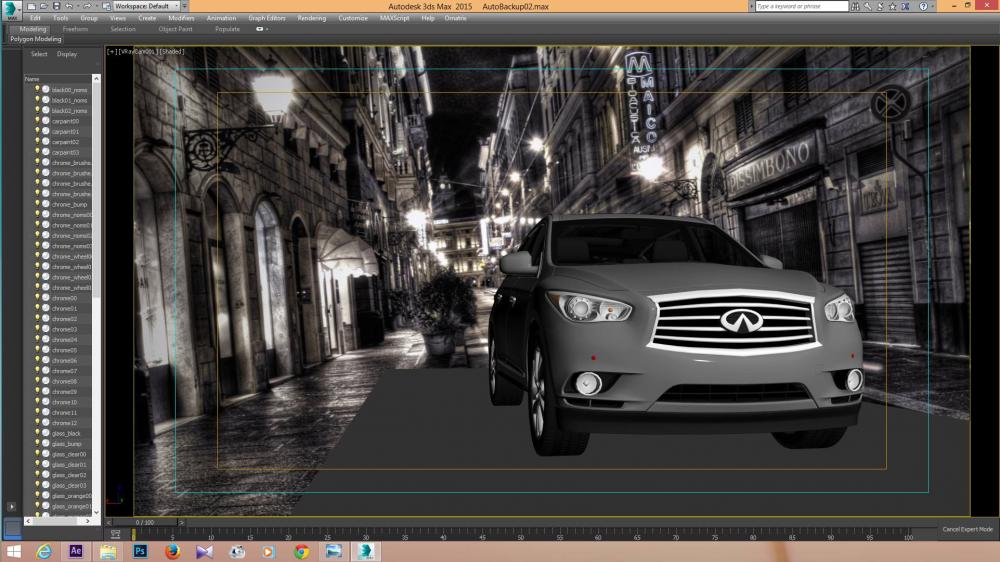Image resolution: width=1000 pixels, height=562 pixels.
Task: Open the Rendering menu
Action: pos(311,18)
